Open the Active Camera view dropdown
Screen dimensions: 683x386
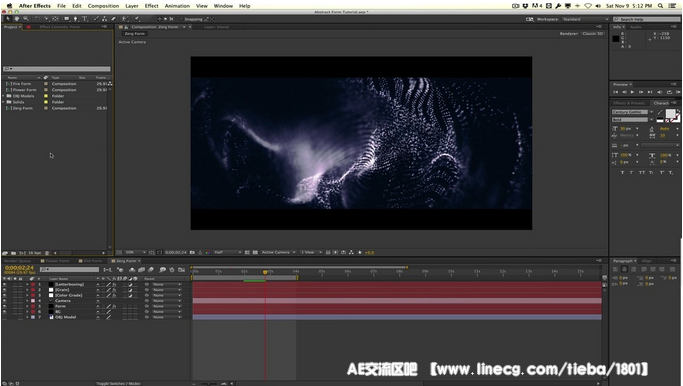click(x=278, y=252)
